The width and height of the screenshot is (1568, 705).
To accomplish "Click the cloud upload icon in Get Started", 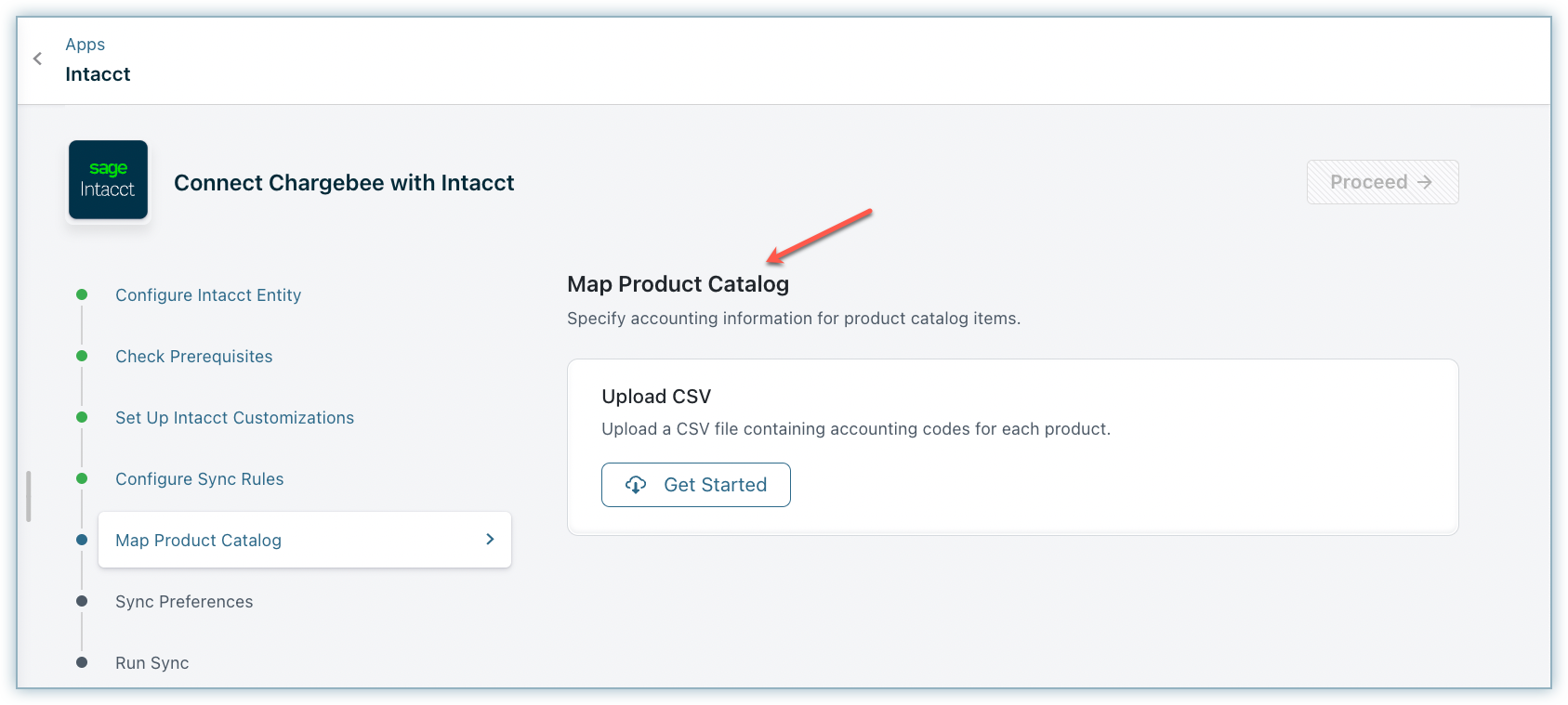I will pyautogui.click(x=636, y=485).
